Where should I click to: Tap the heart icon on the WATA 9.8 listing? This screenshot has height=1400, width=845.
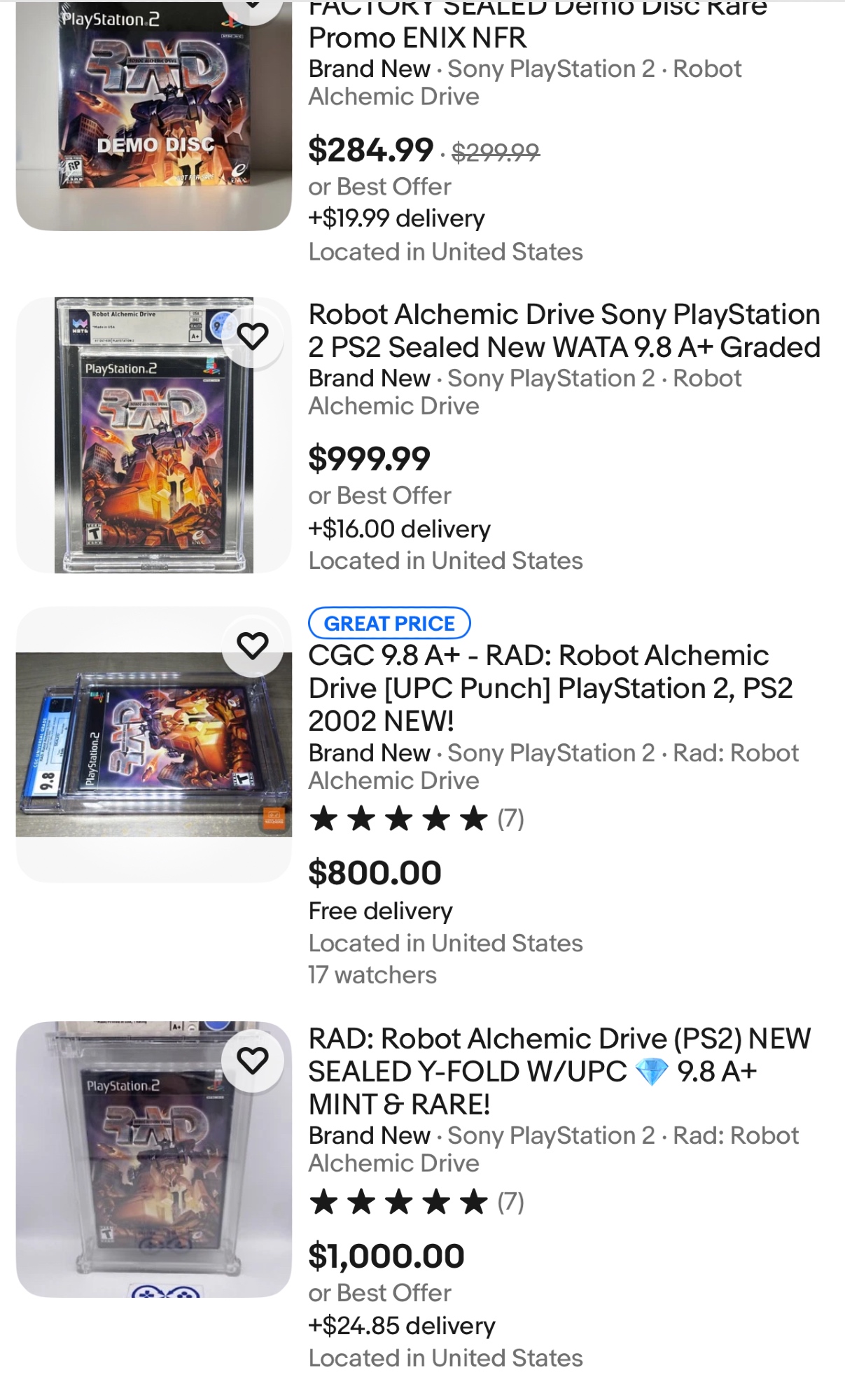coord(253,337)
